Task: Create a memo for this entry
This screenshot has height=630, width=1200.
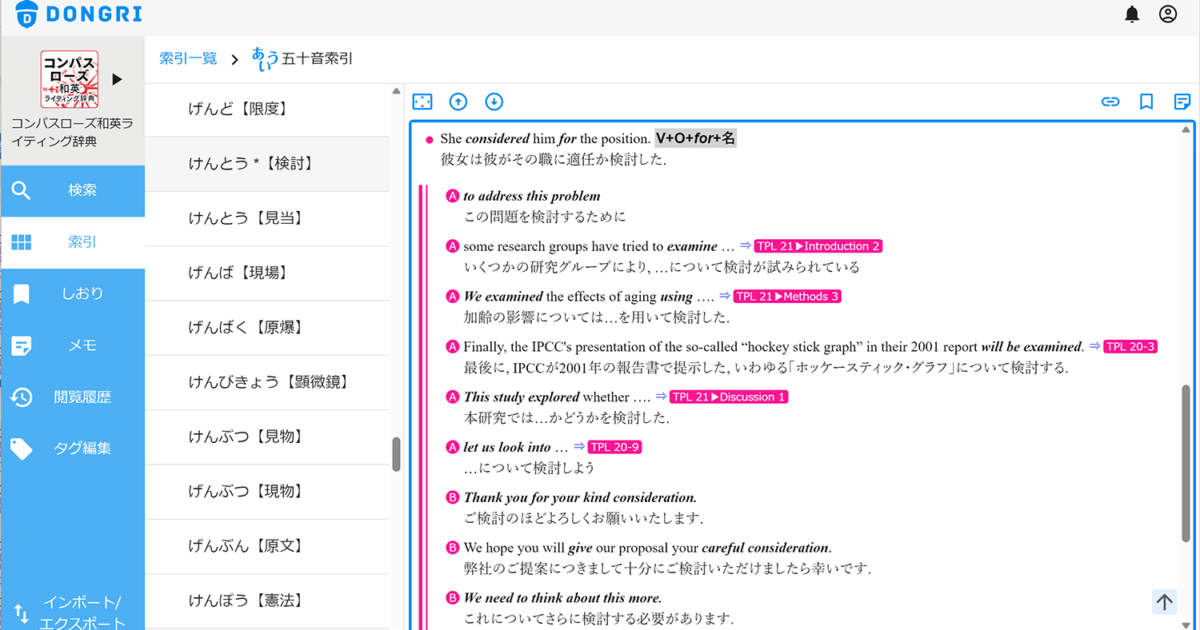Action: [x=1182, y=101]
